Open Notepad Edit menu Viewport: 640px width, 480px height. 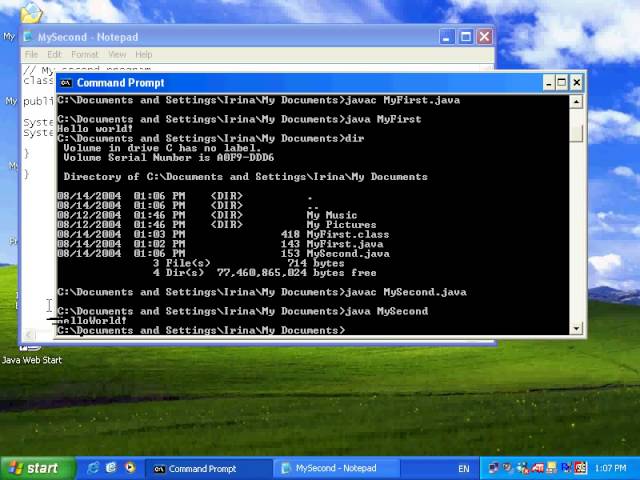(x=54, y=54)
